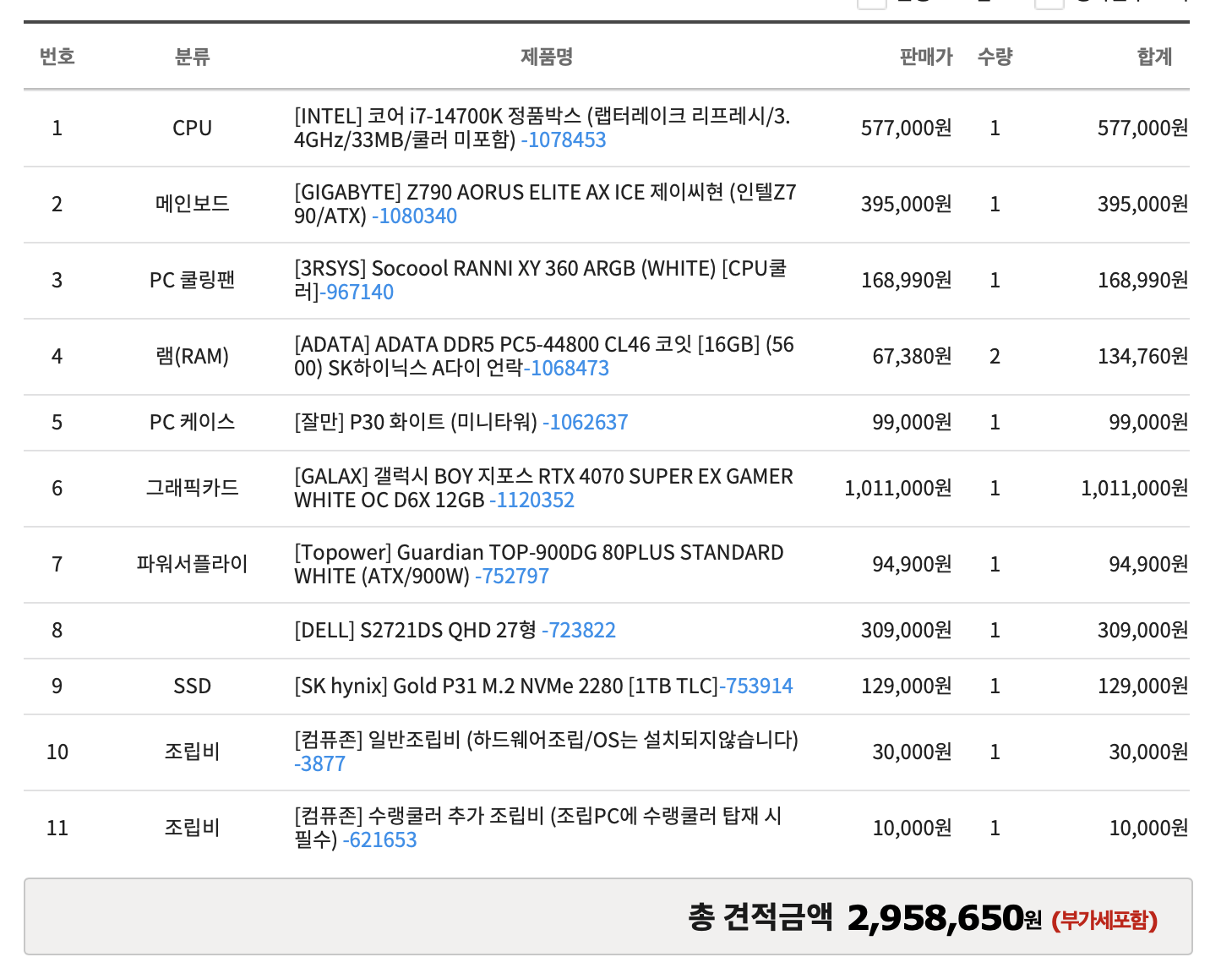Click the 67,380원 unit price of the RAM
The width and height of the screenshot is (1232, 979).
913,357
